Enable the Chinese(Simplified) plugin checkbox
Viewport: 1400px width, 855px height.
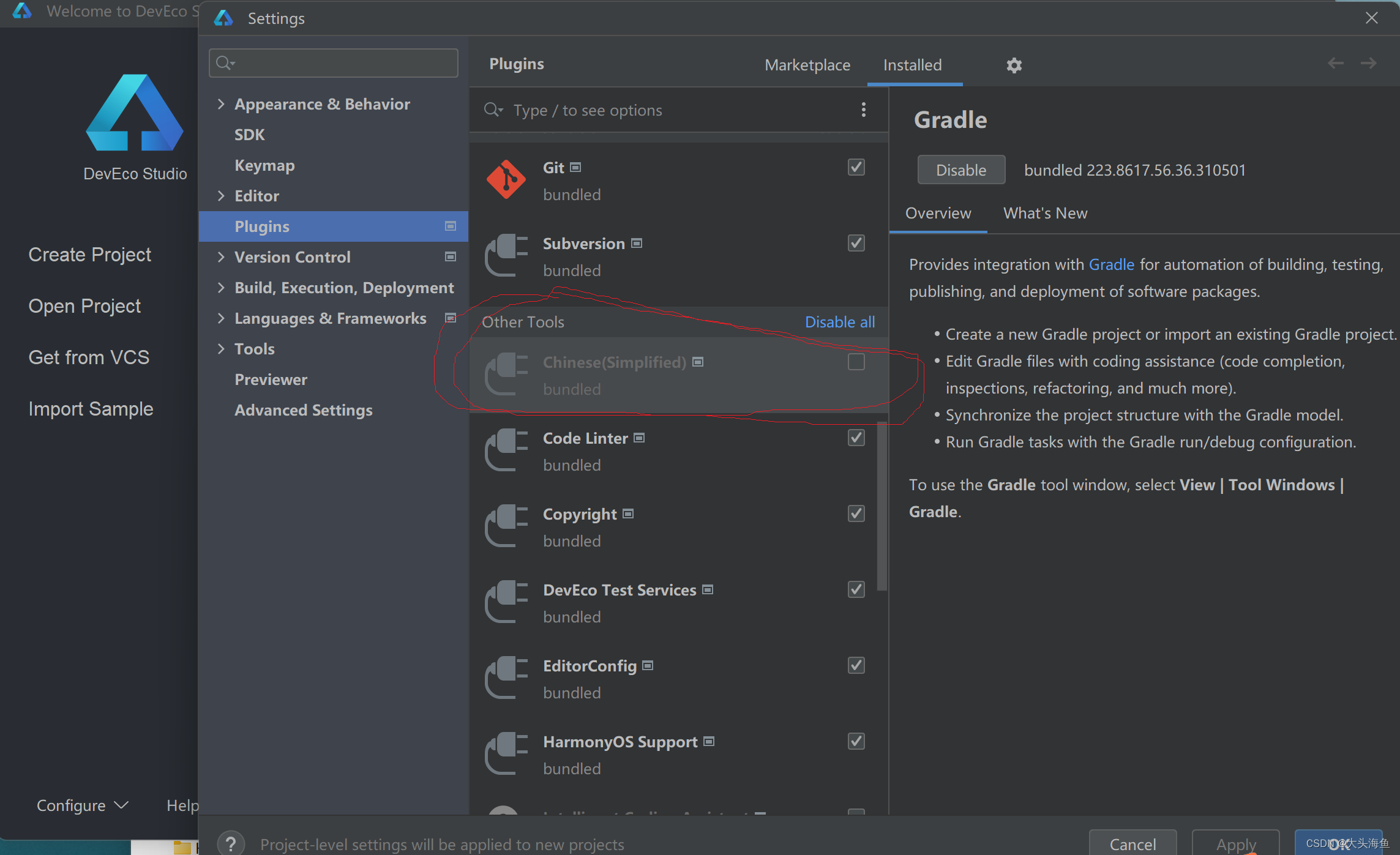[x=856, y=362]
